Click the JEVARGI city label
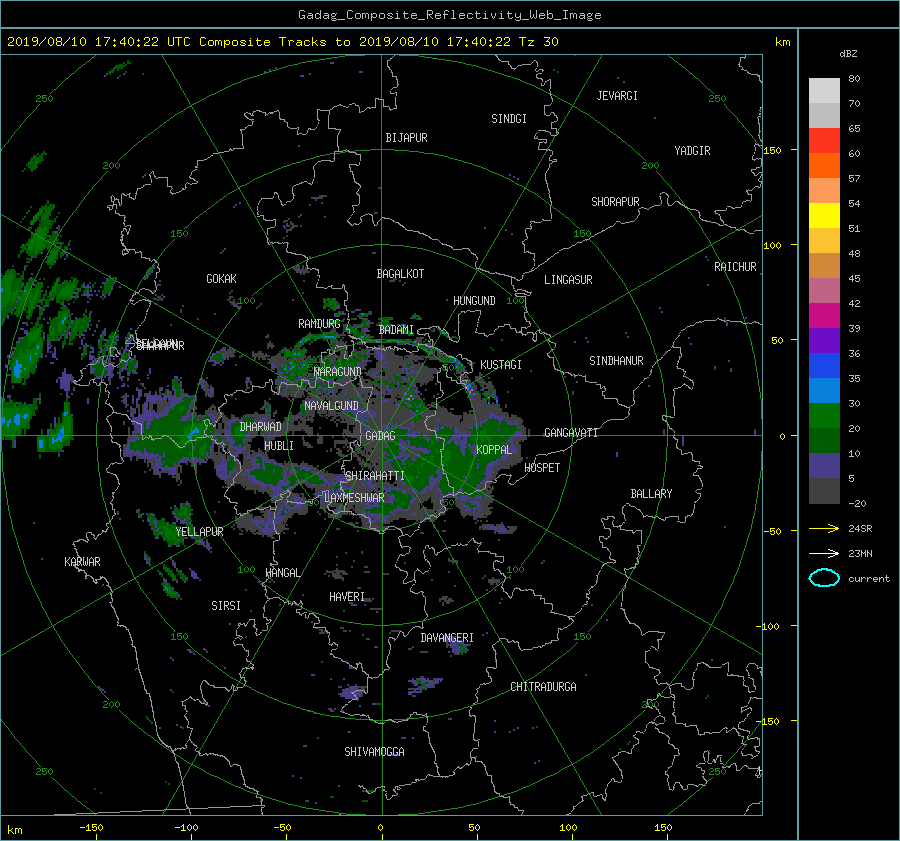 (617, 96)
